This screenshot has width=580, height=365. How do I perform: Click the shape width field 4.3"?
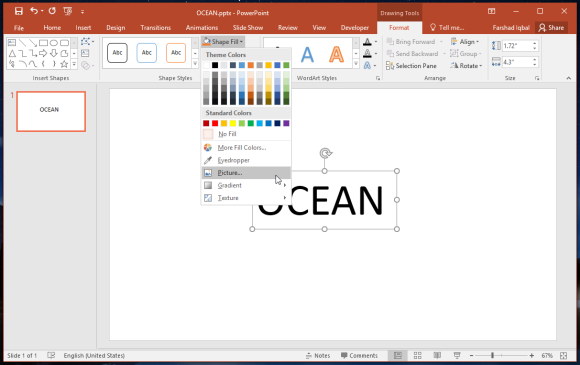point(517,62)
